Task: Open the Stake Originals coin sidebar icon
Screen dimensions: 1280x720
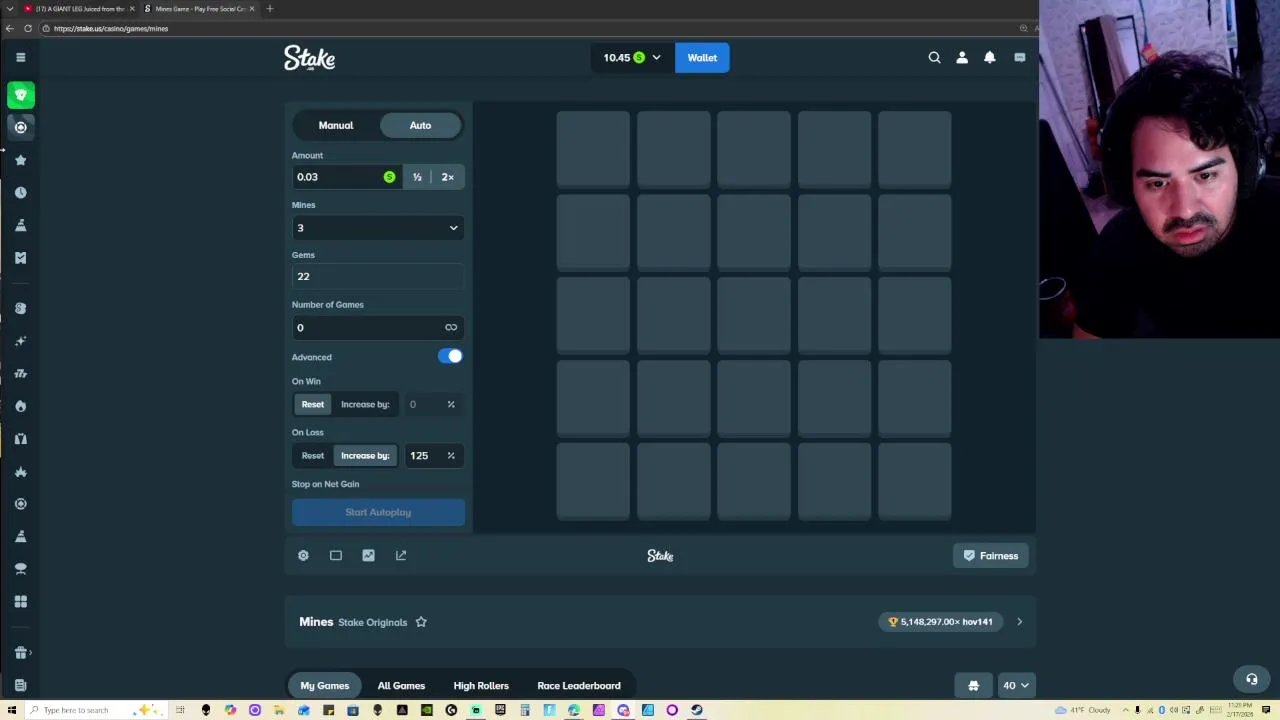Action: (20, 308)
